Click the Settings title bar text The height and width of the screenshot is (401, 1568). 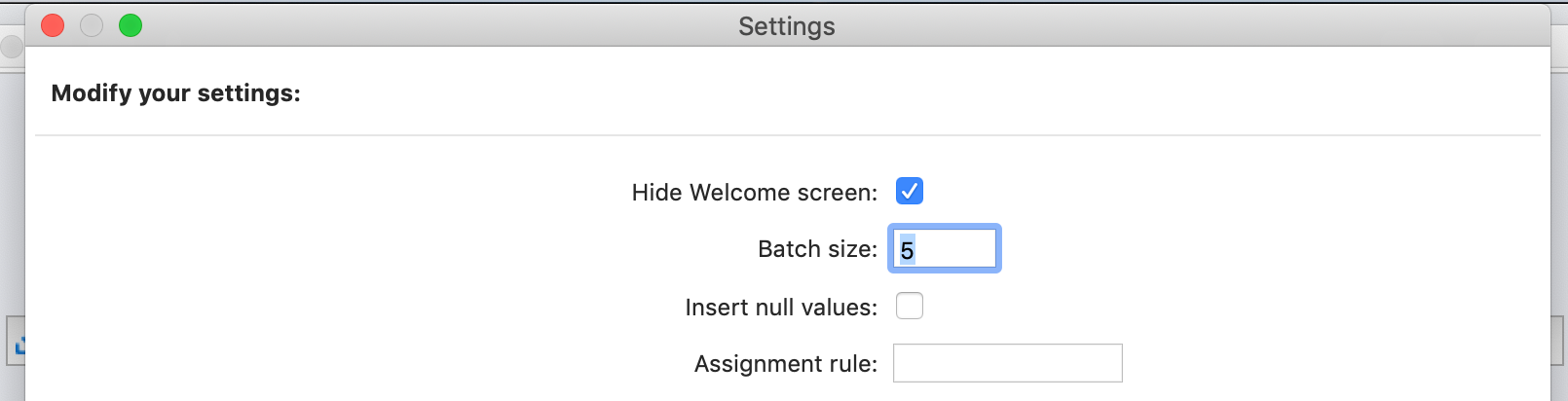pyautogui.click(x=787, y=26)
